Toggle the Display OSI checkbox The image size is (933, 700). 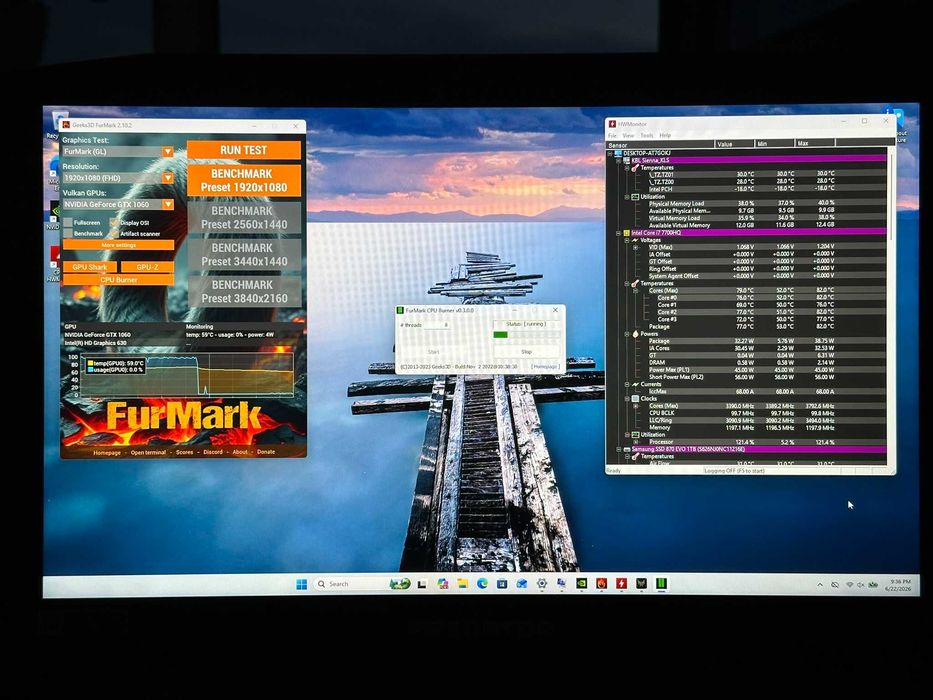(114, 223)
